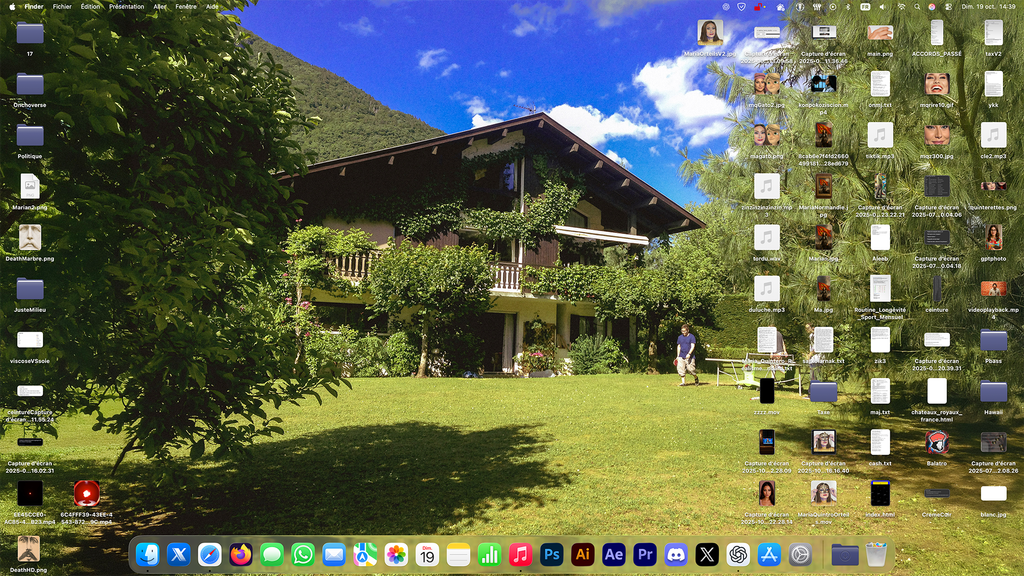Launch Adobe Illustrator in the dock

(583, 554)
